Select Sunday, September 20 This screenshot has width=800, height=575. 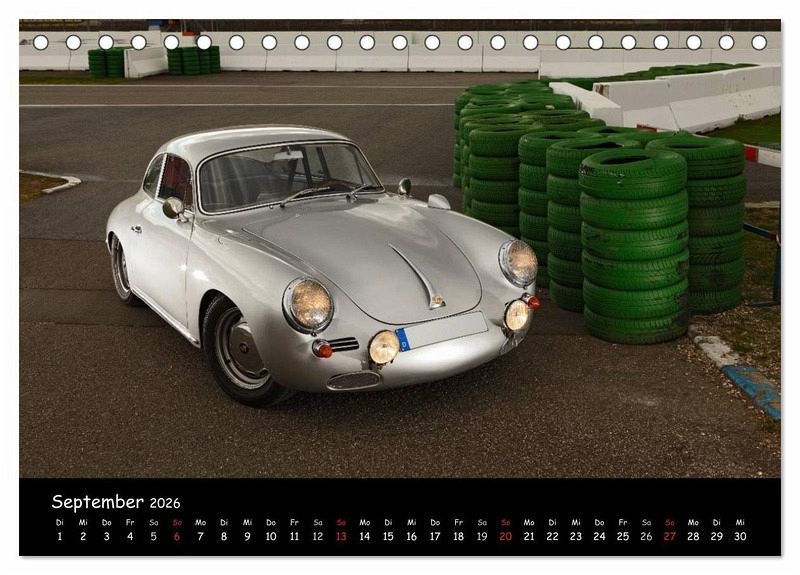[505, 536]
